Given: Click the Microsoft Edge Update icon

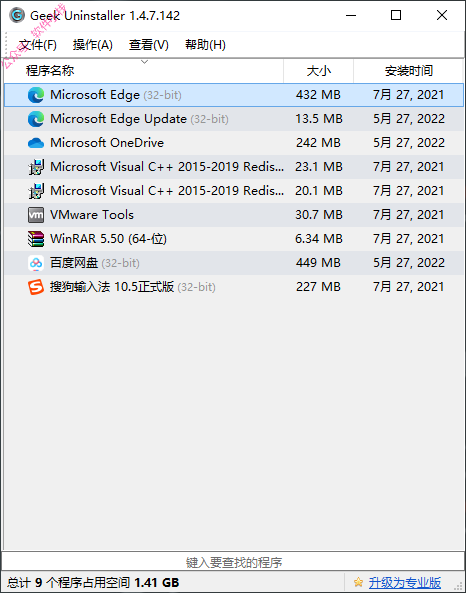Looking at the screenshot, I should coord(36,119).
